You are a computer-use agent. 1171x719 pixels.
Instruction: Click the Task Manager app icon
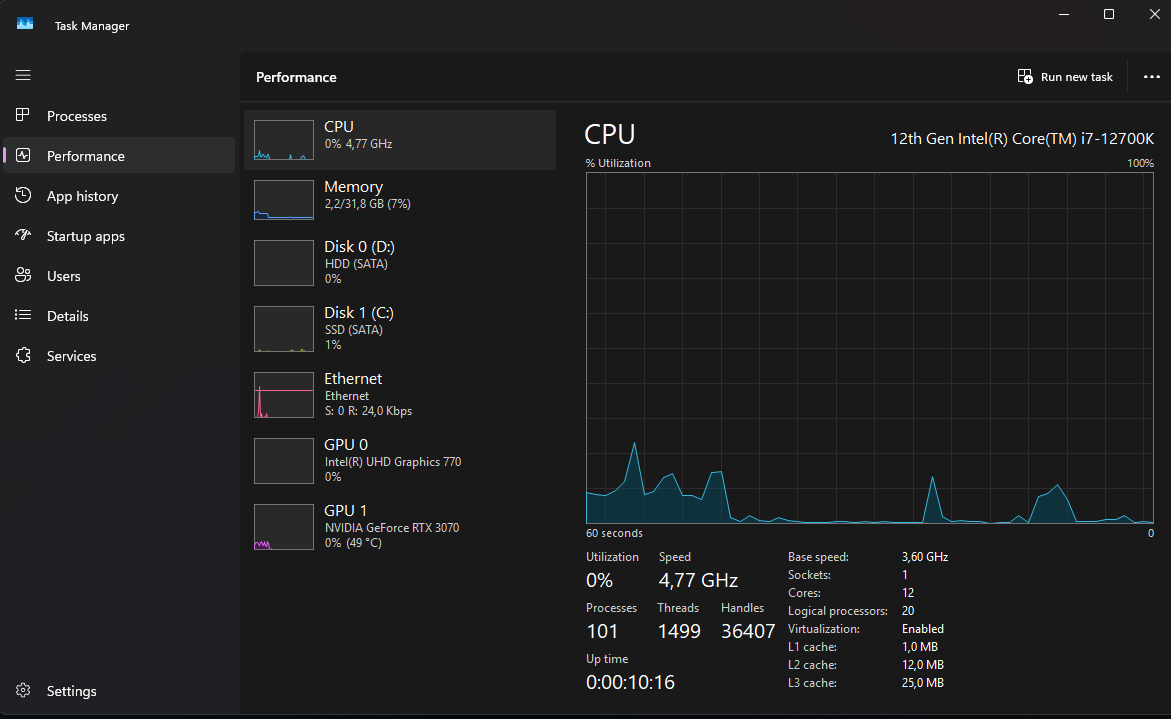[25, 24]
